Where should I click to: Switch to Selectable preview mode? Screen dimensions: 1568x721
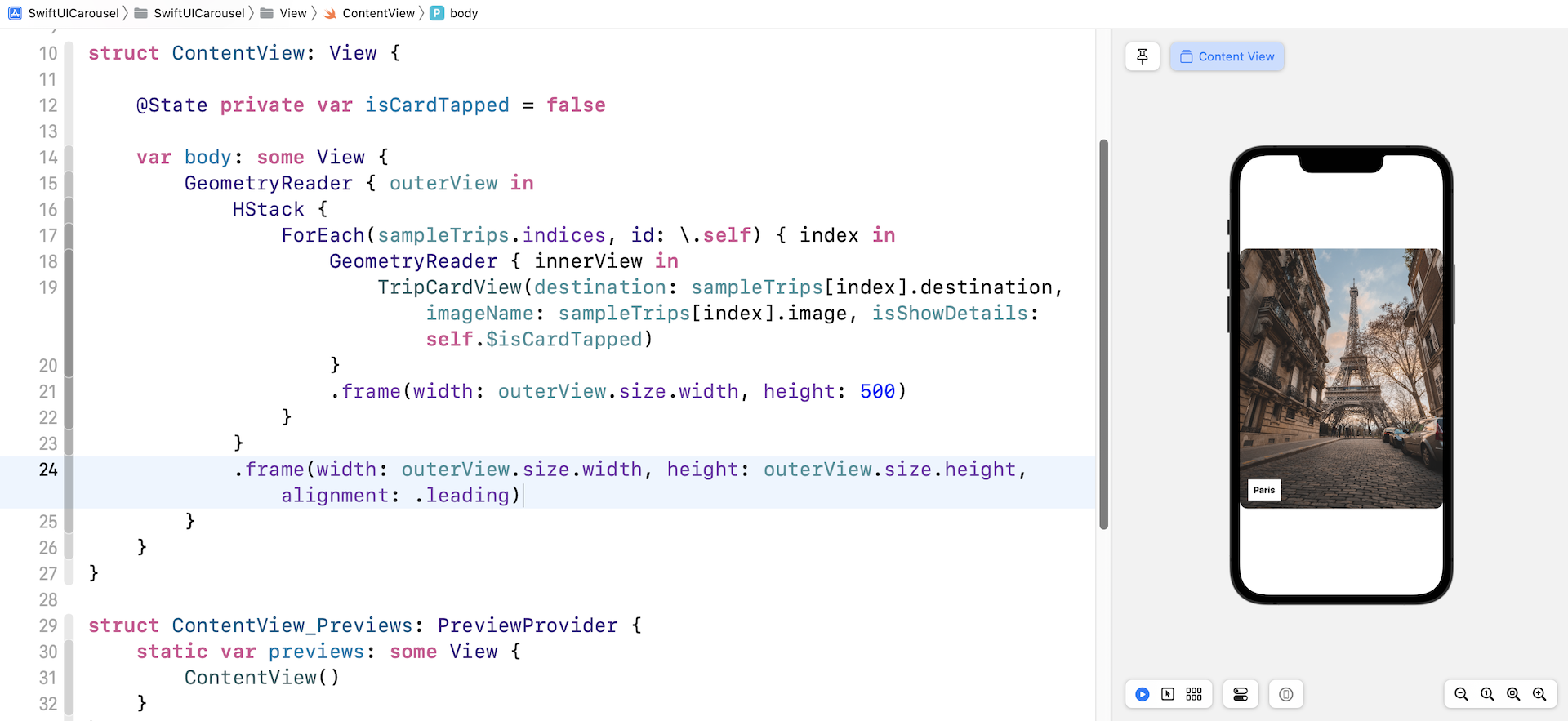1168,694
